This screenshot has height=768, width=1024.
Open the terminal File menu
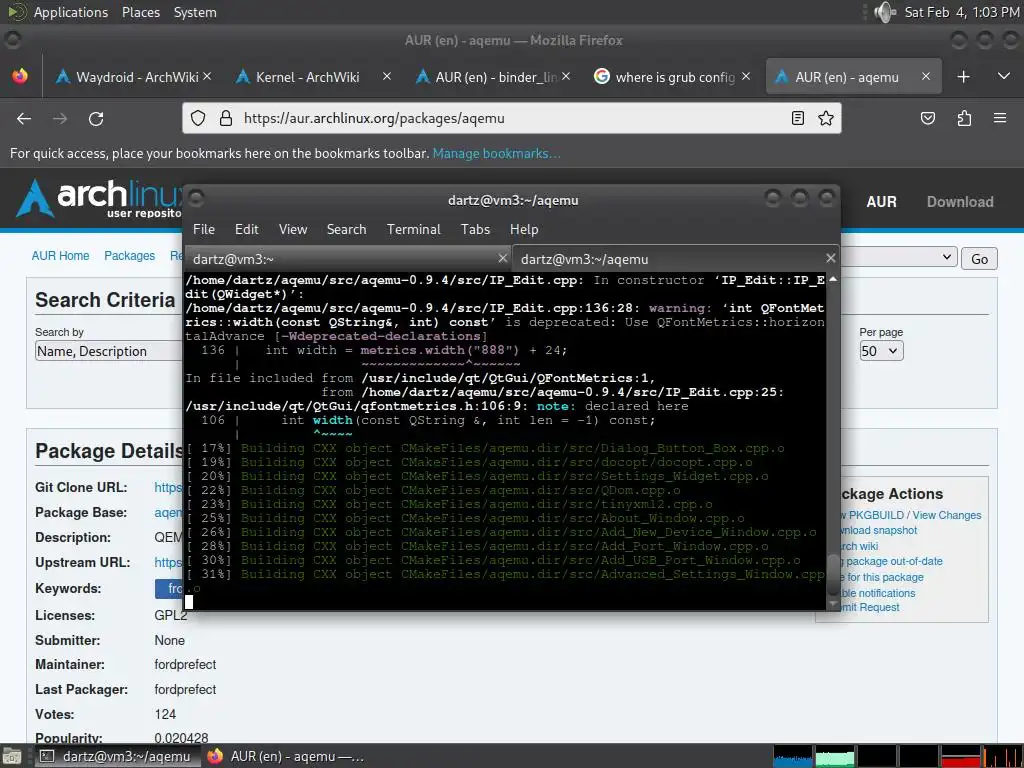coord(204,229)
